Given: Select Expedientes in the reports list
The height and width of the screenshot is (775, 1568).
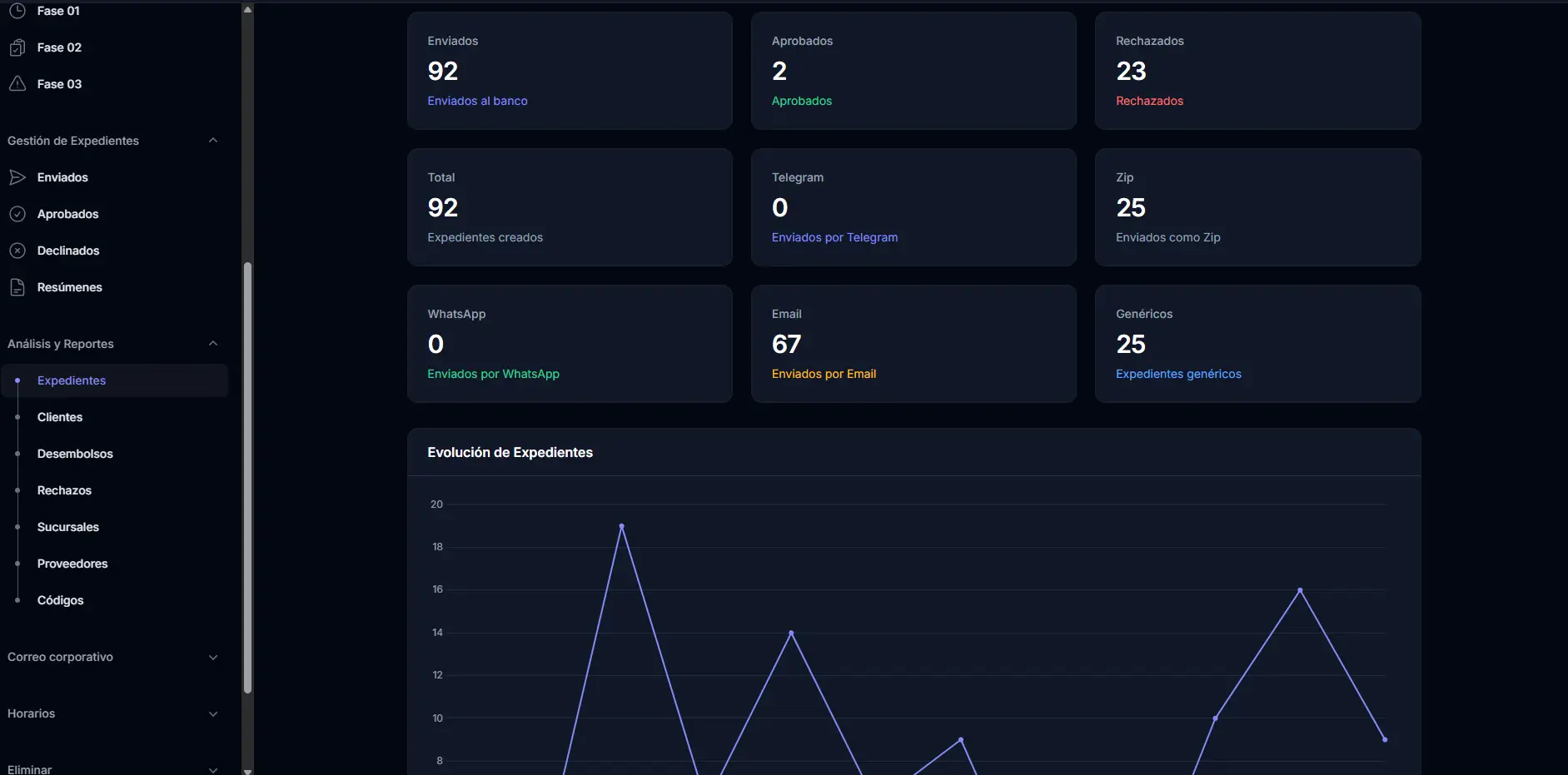Looking at the screenshot, I should point(114,380).
